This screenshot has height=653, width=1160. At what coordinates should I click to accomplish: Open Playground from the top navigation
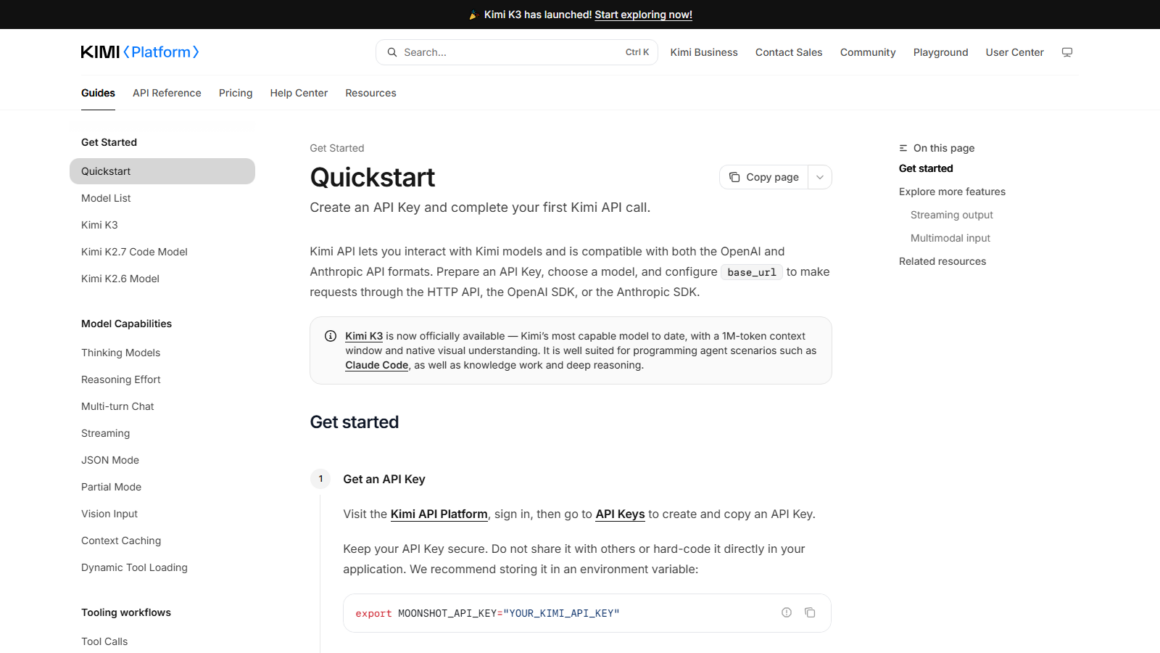(940, 53)
